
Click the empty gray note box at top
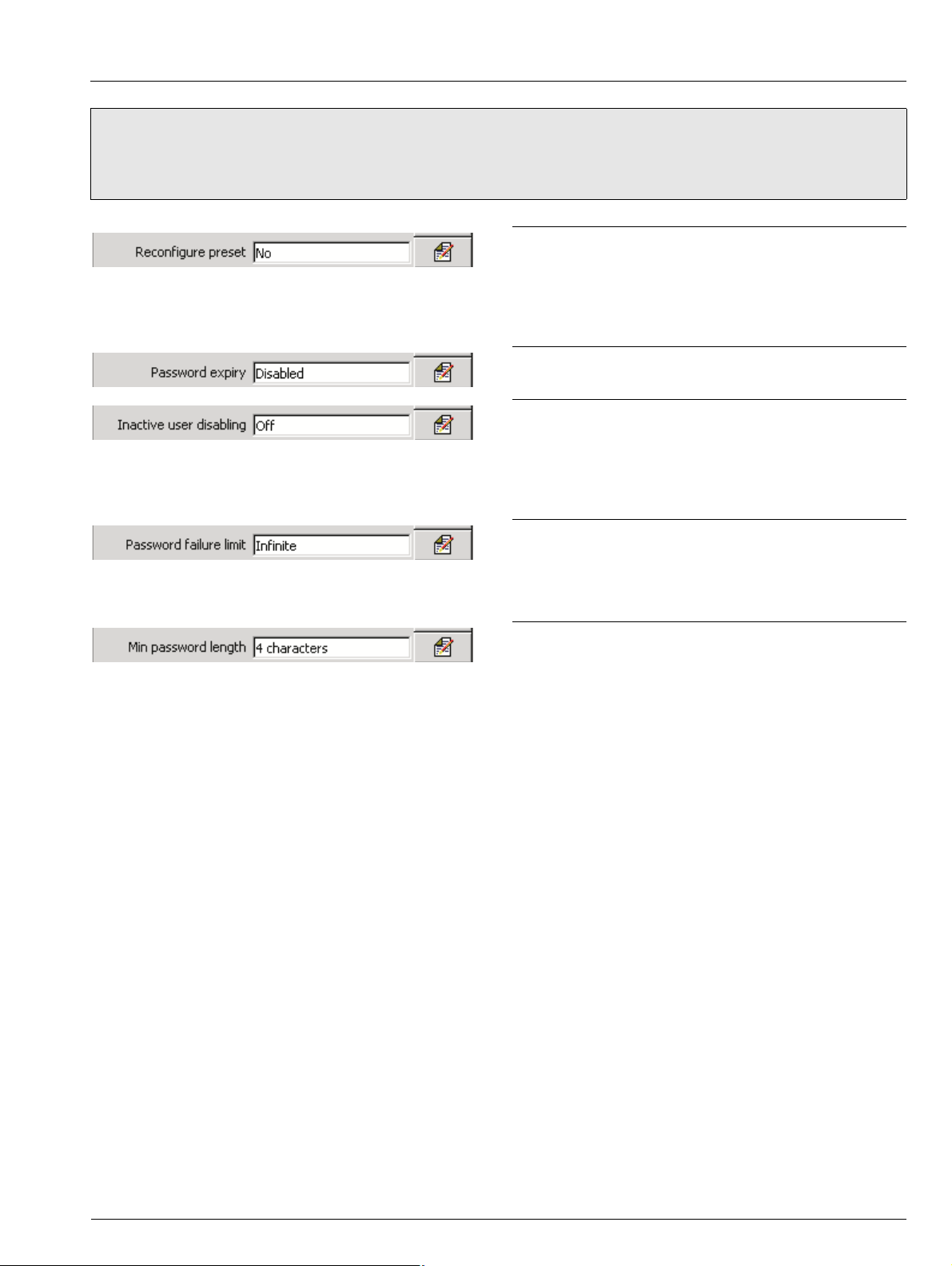498,154
